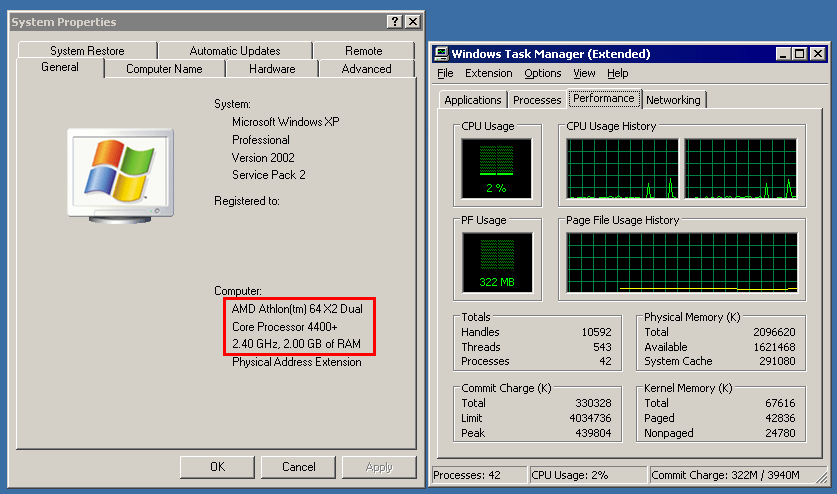
Task: Click the Commit Charge Peak value 439804
Action: [x=593, y=433]
